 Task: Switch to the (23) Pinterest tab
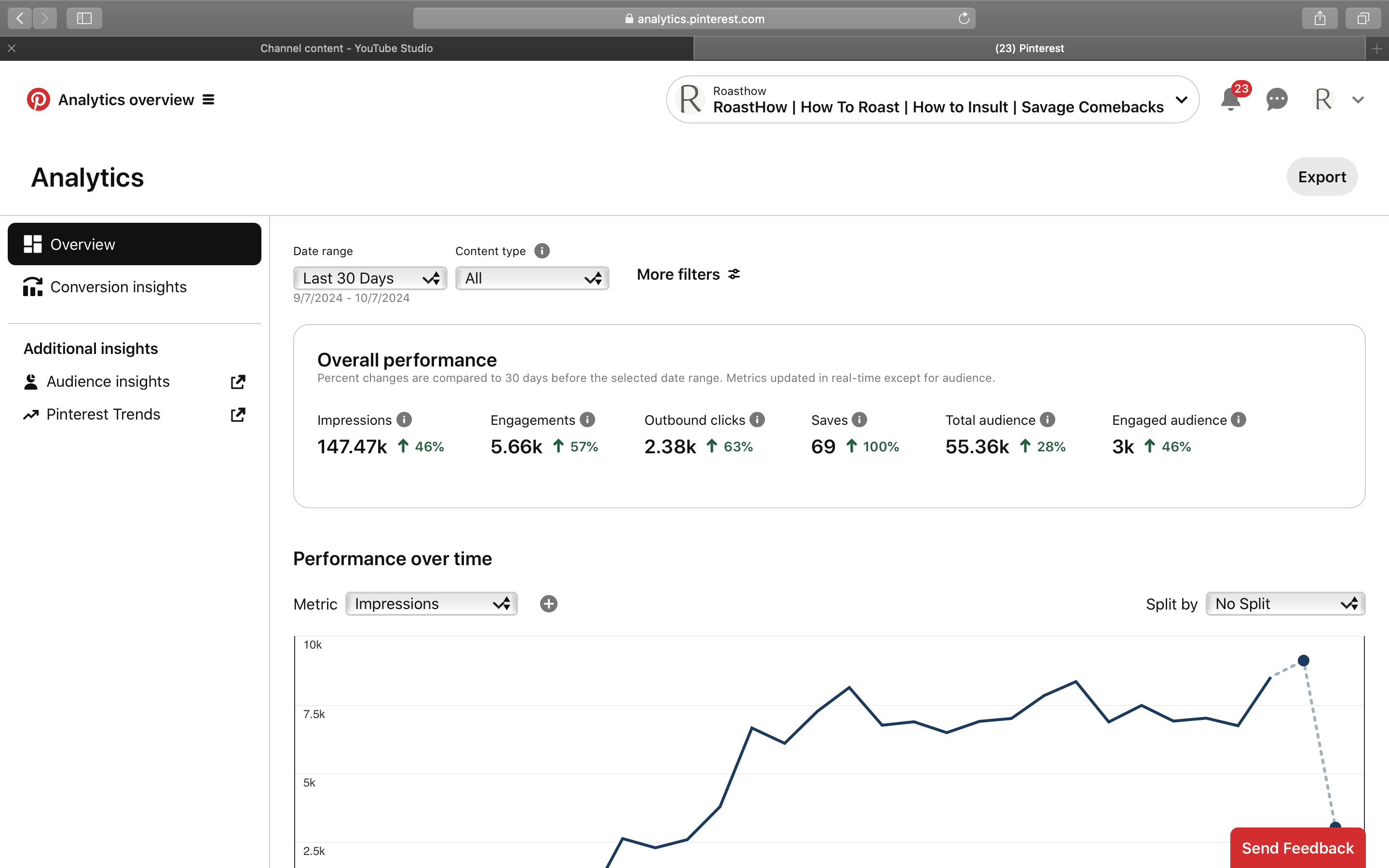click(x=1029, y=48)
